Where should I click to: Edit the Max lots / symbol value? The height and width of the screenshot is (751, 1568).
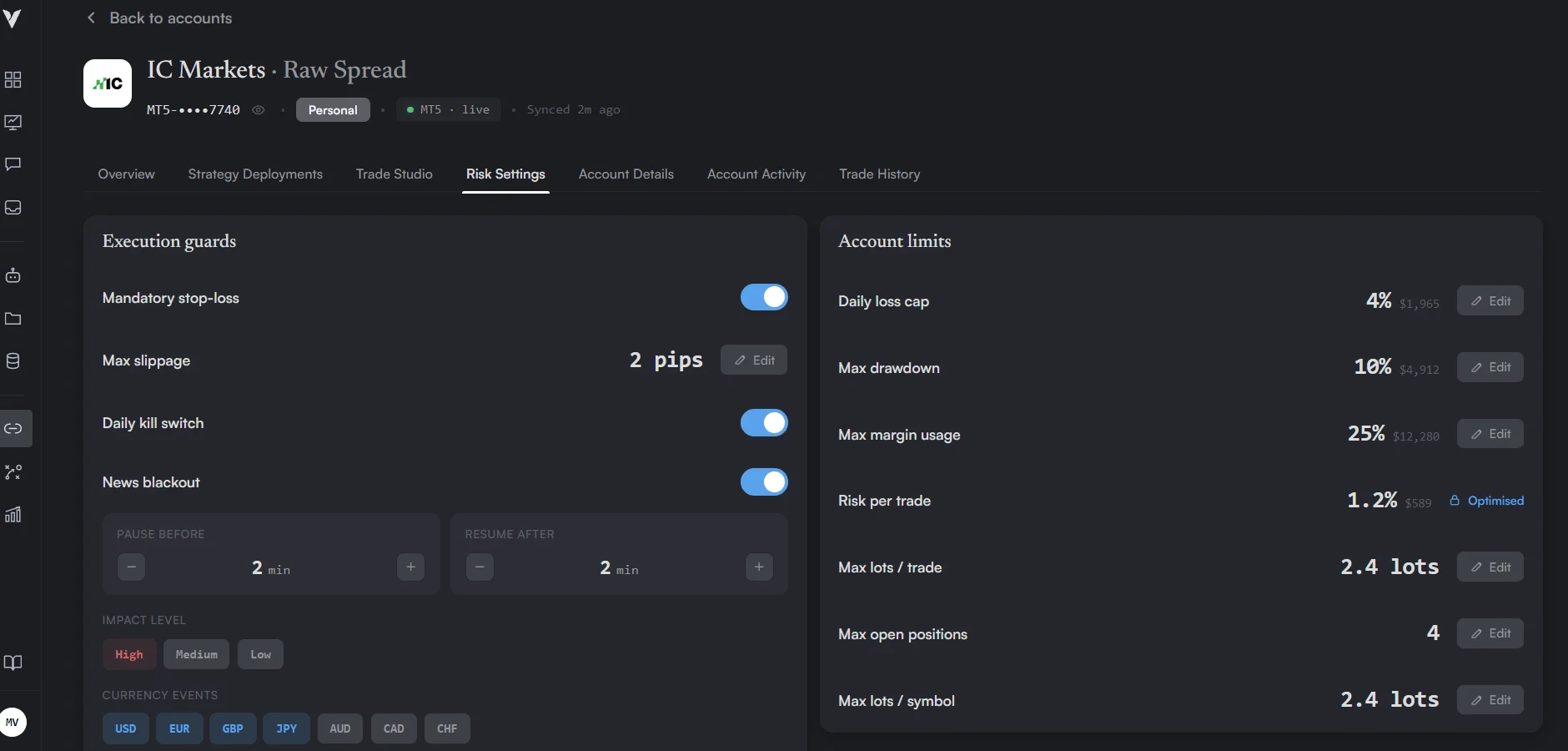click(1490, 700)
